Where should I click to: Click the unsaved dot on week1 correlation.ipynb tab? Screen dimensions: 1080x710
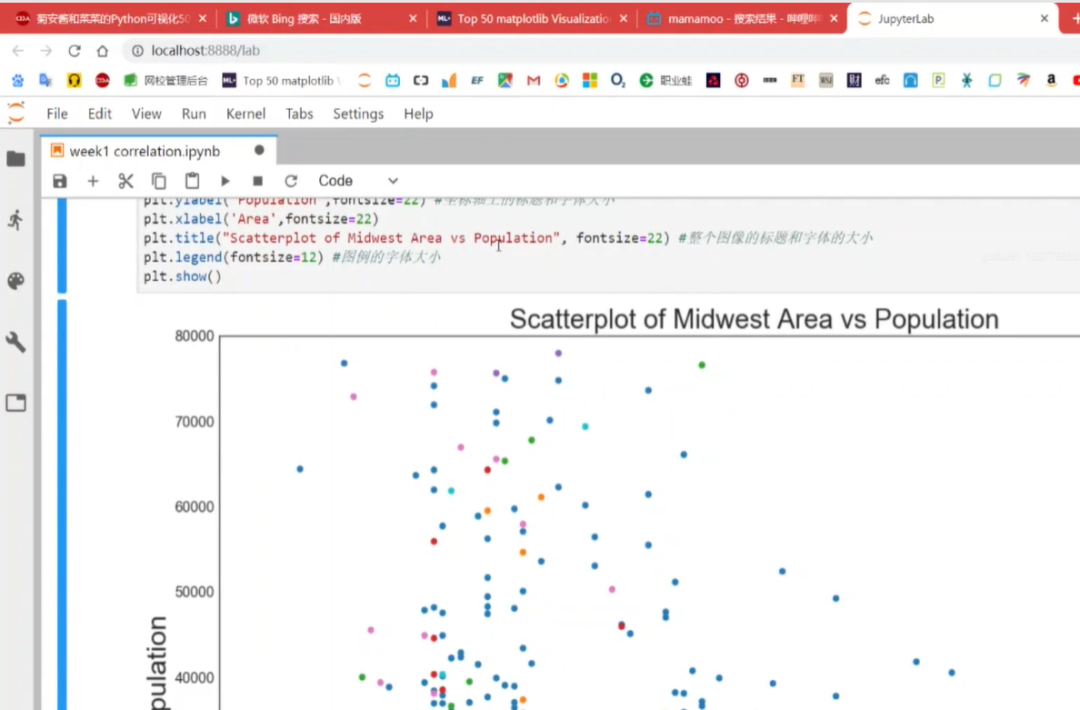tap(259, 150)
